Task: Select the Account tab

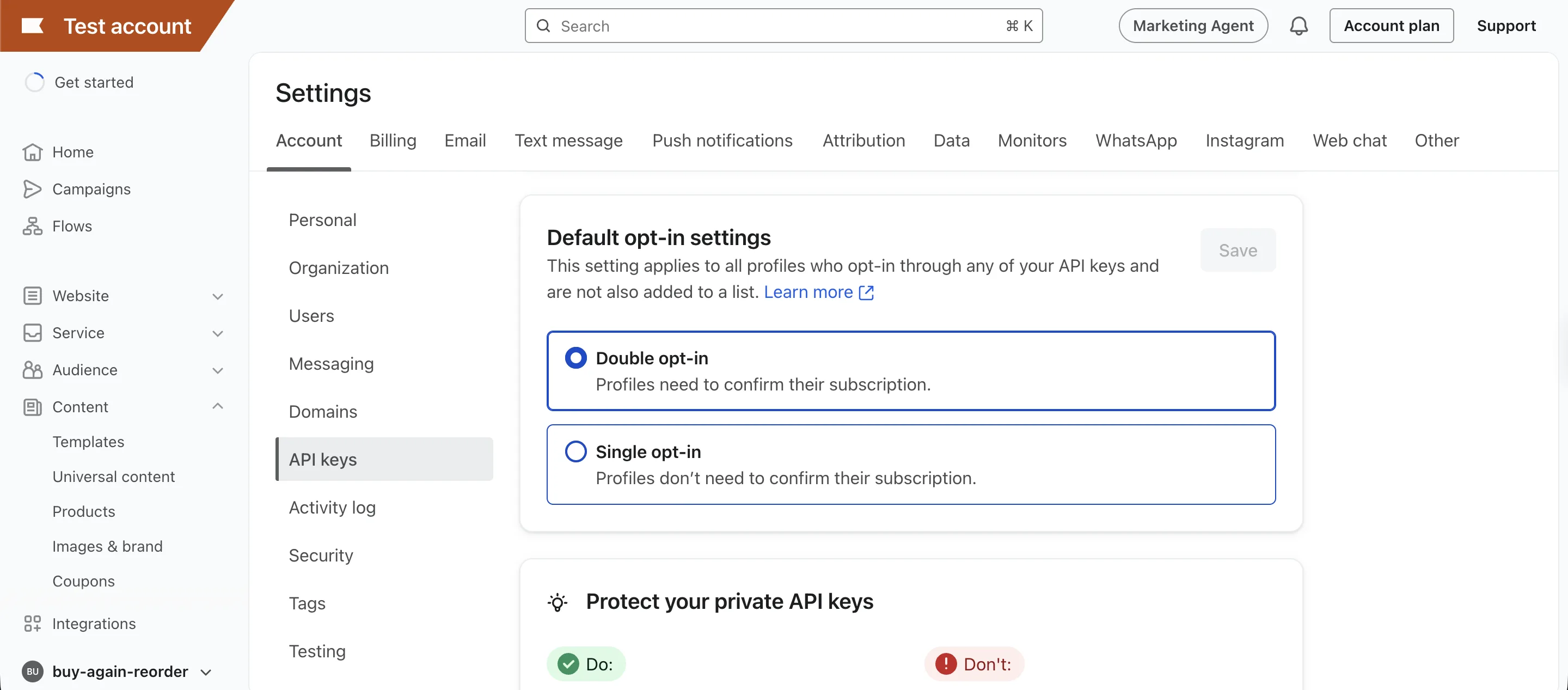Action: 309,141
